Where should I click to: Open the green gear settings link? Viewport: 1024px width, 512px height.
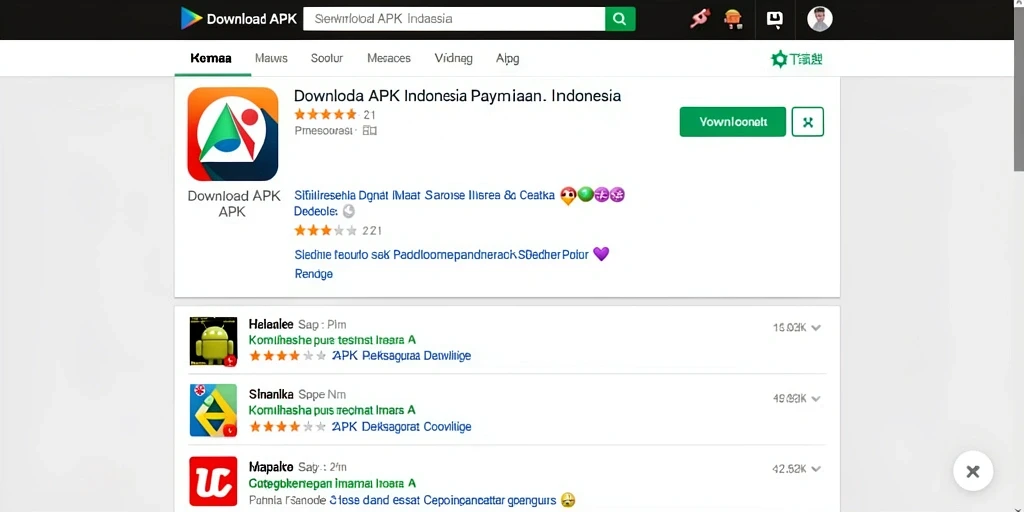(797, 59)
